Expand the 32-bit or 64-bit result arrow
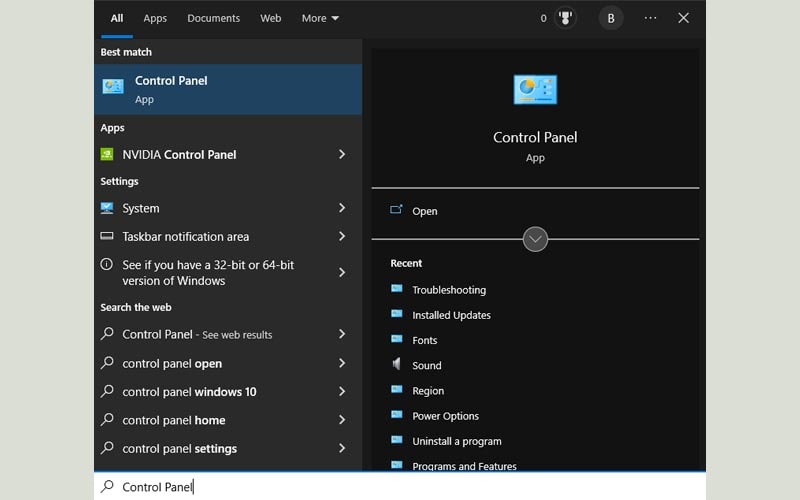Image resolution: width=800 pixels, height=500 pixels. (x=342, y=272)
